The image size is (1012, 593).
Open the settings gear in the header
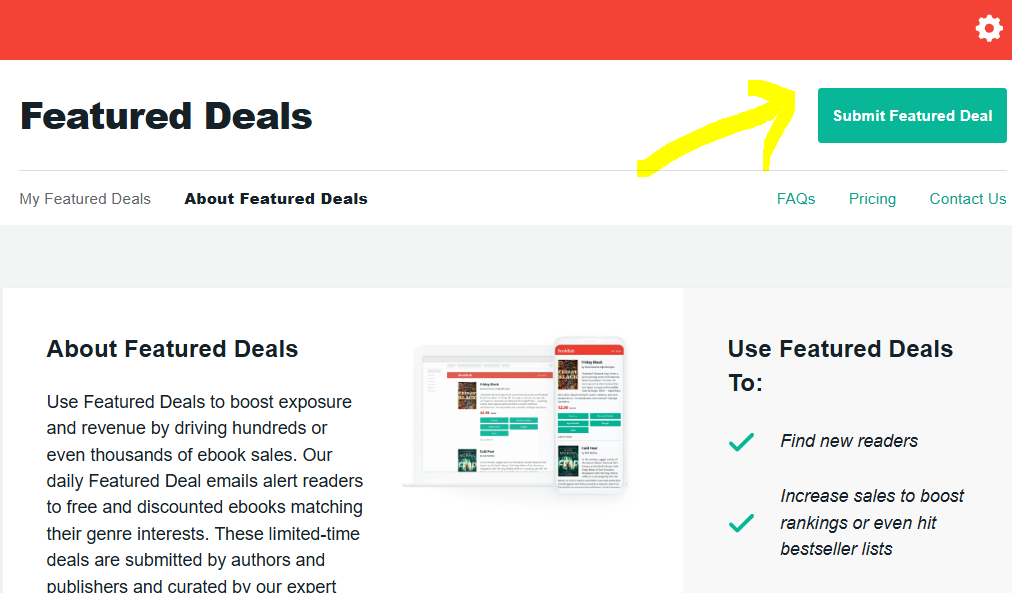click(x=988, y=28)
